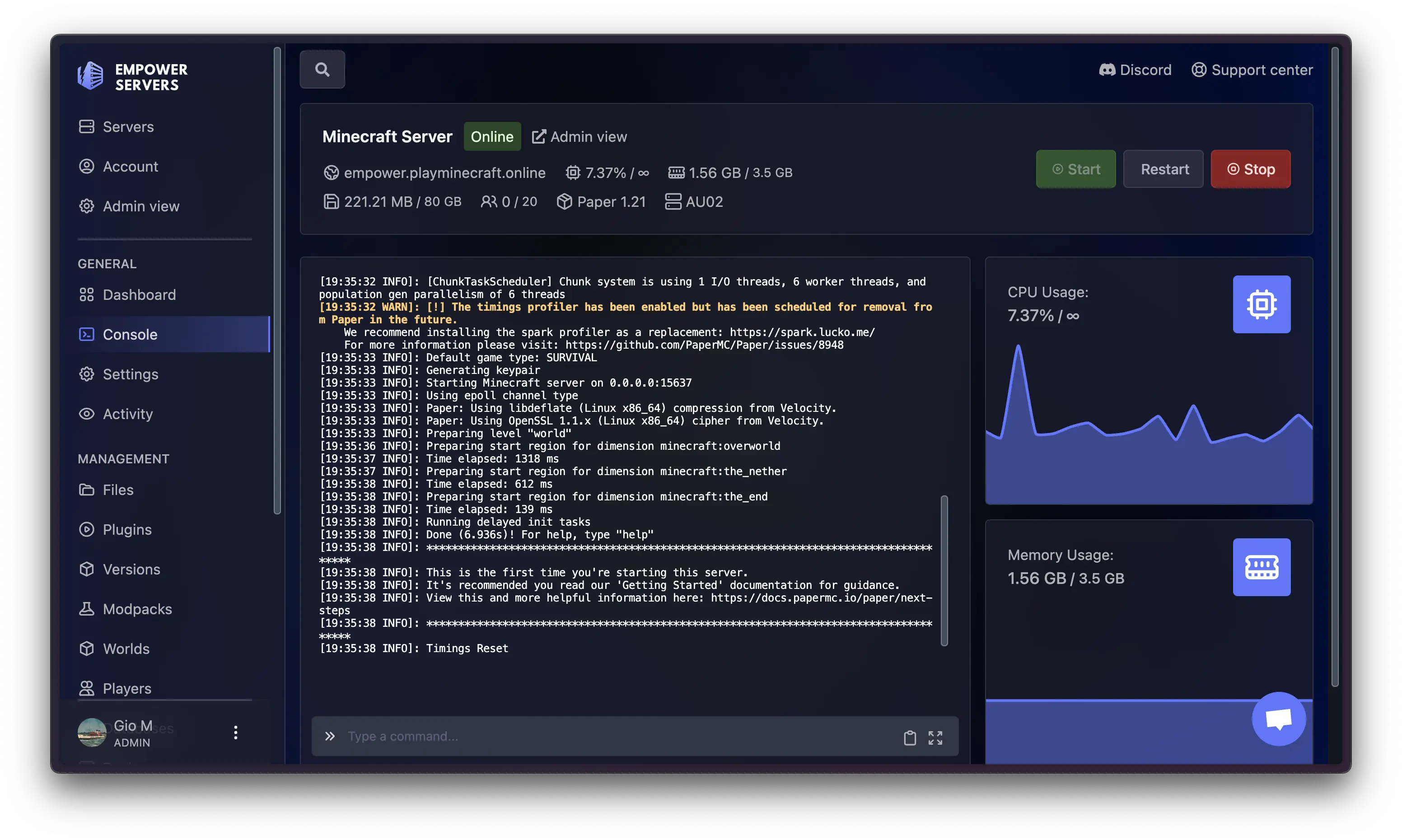Open the Gio M user options menu
This screenshot has width=1402, height=840.
pos(236,733)
